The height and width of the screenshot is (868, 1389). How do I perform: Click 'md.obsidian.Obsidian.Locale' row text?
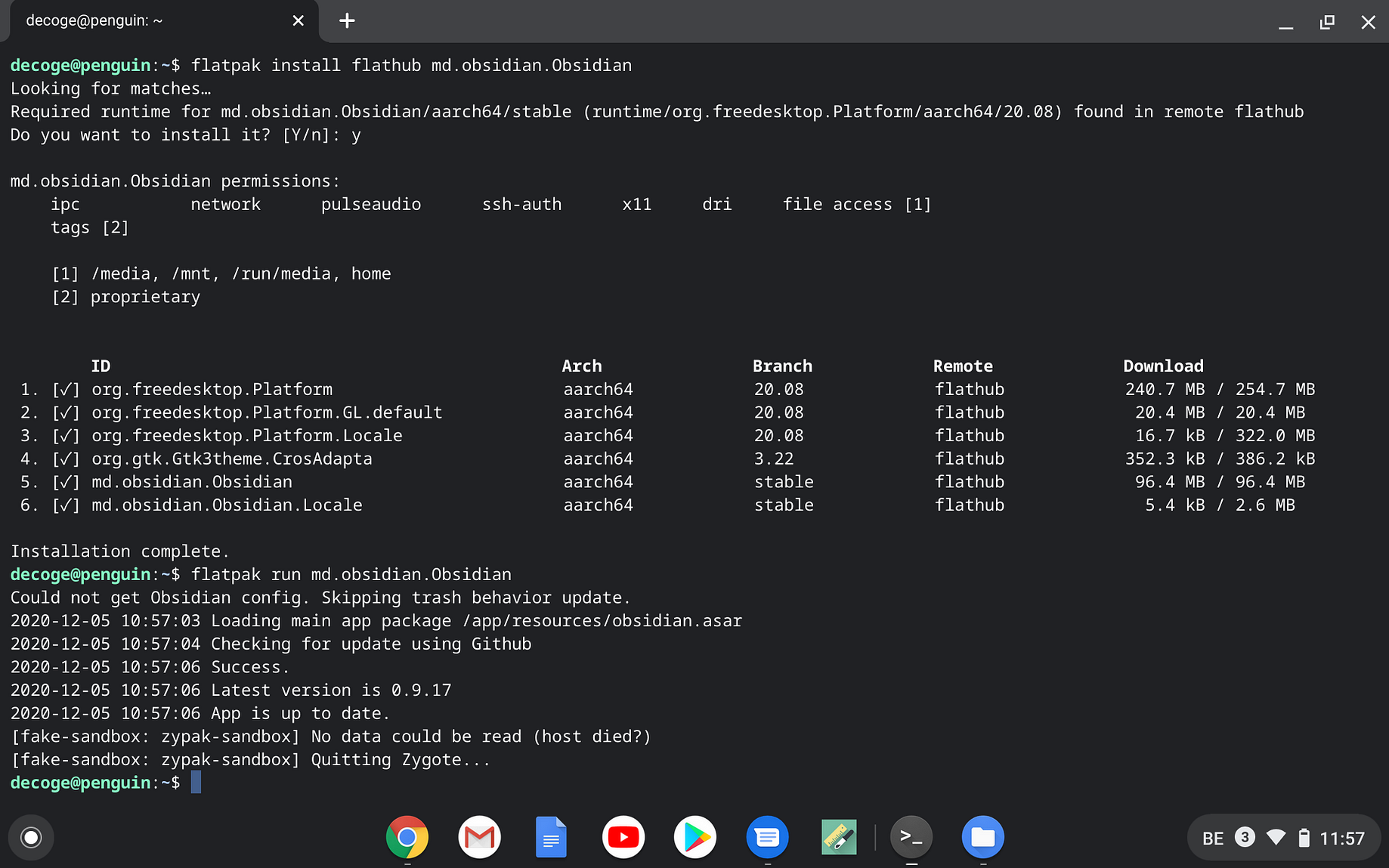[x=227, y=505]
